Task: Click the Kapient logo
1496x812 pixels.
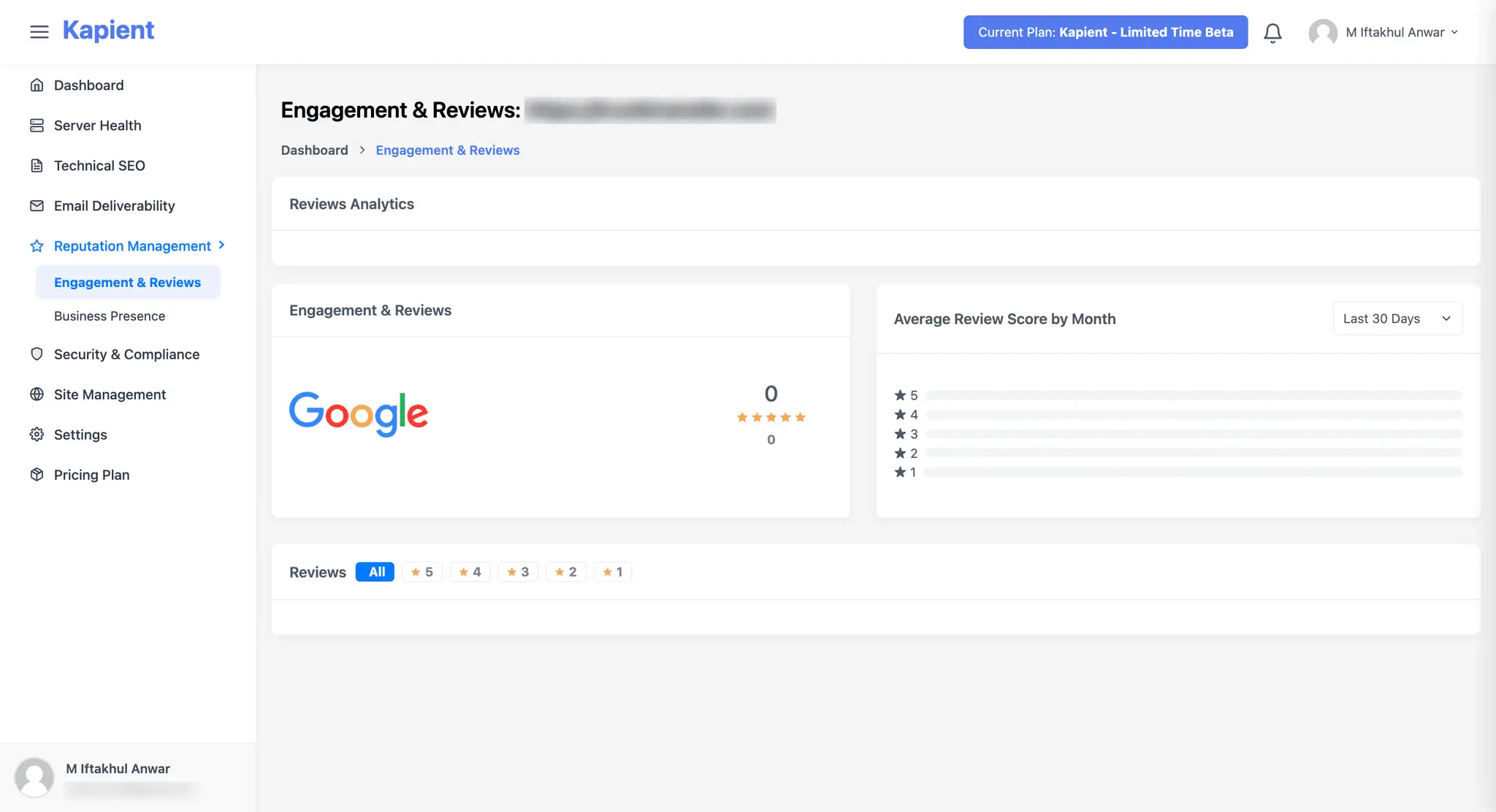Action: click(x=108, y=31)
